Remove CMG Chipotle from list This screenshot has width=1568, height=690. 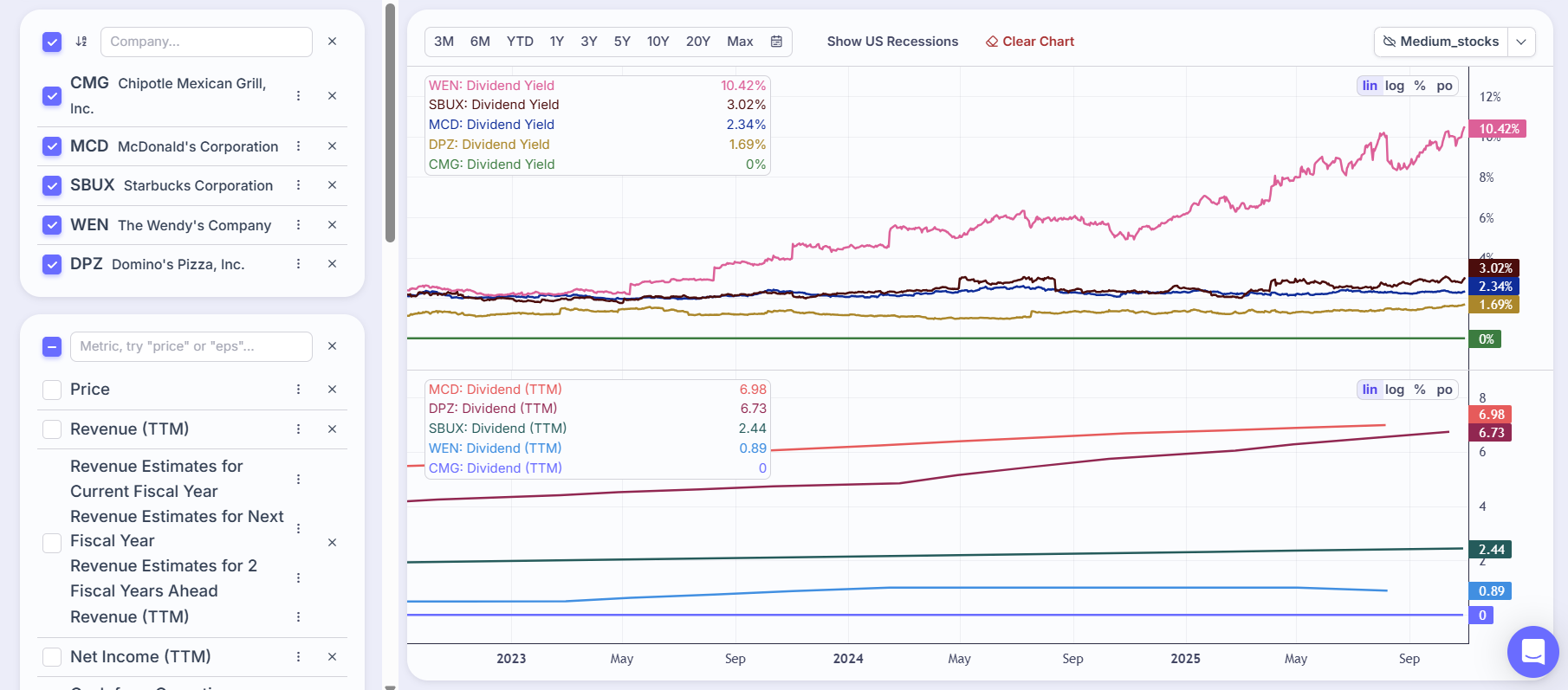click(332, 96)
